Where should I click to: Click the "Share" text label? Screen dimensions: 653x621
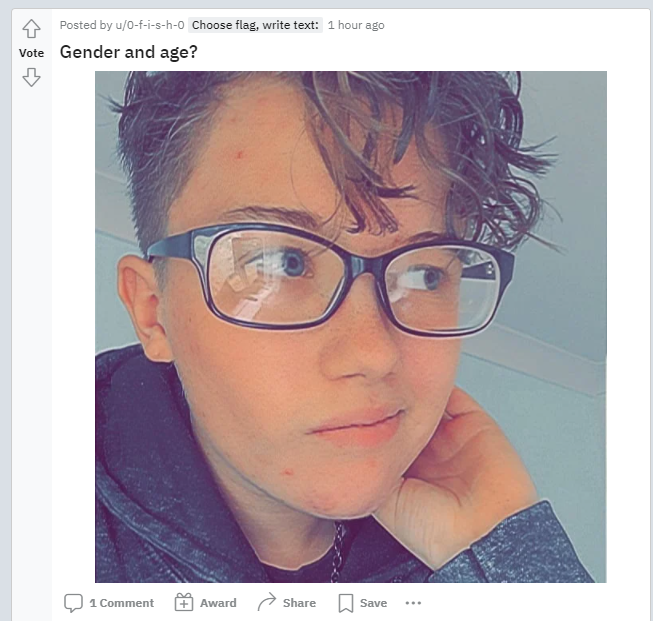pyautogui.click(x=299, y=603)
